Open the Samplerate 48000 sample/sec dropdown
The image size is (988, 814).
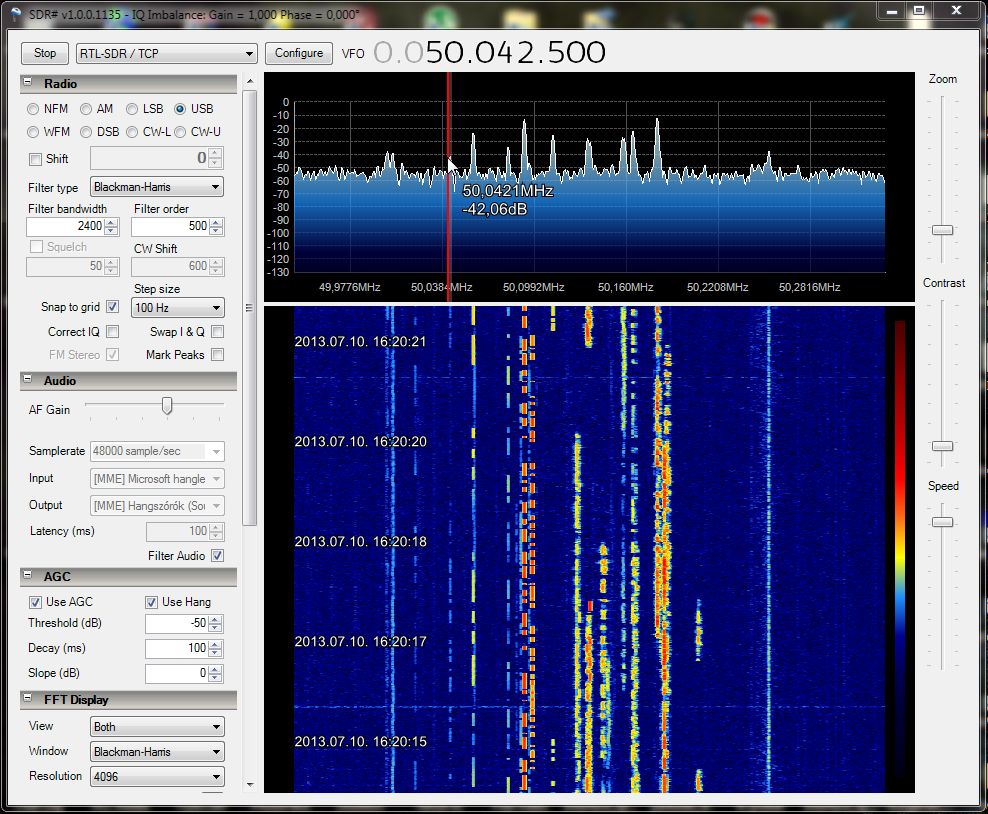[x=157, y=451]
